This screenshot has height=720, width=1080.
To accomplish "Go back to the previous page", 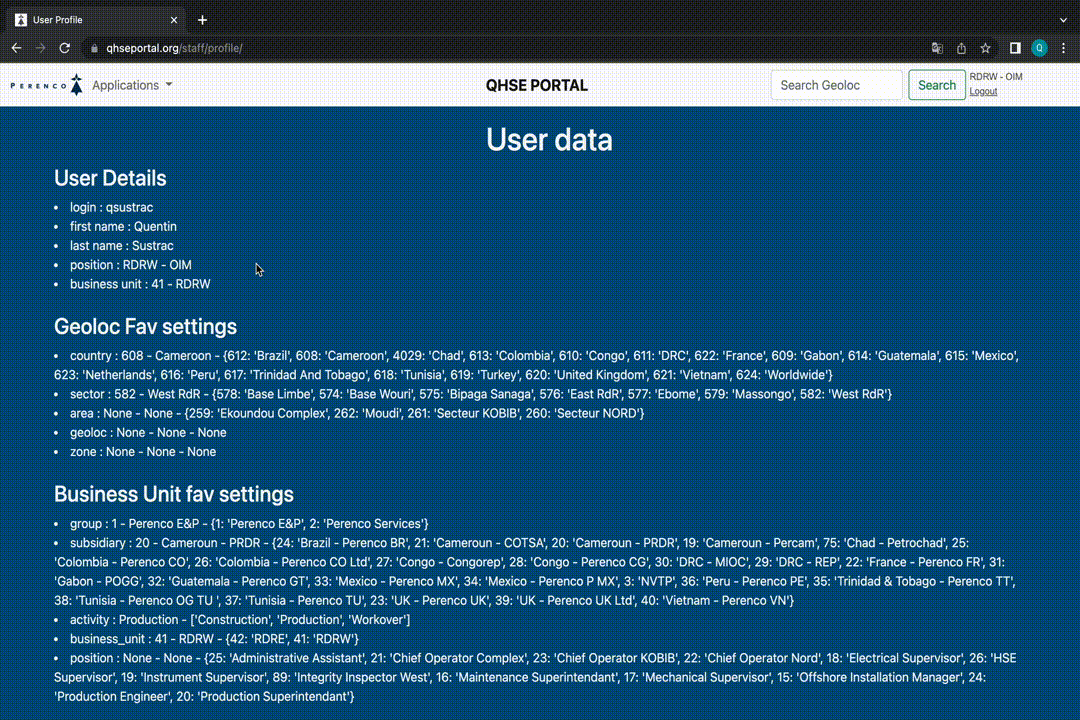I will pos(17,48).
